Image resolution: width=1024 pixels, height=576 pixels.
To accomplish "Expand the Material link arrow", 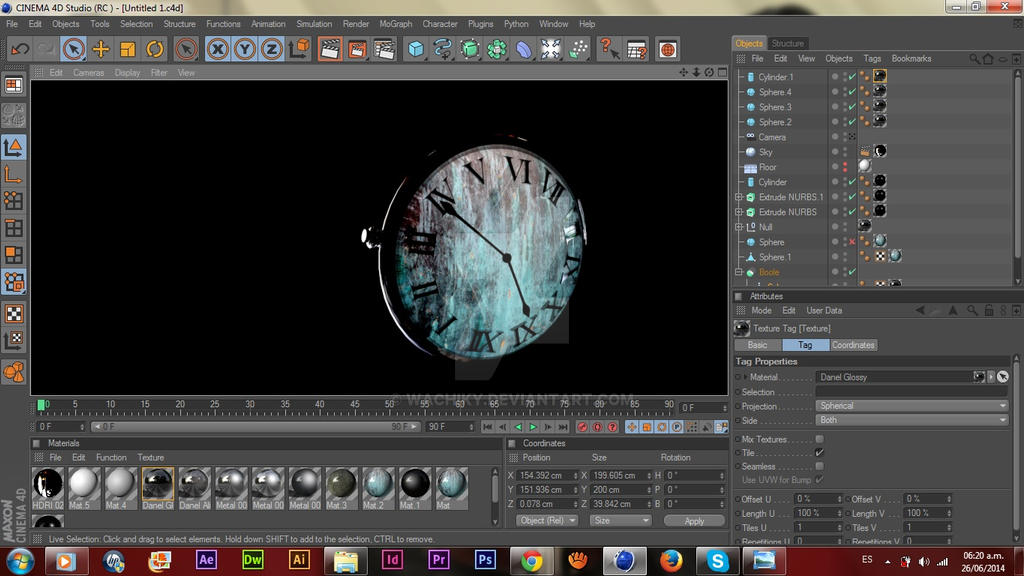I will click(745, 377).
